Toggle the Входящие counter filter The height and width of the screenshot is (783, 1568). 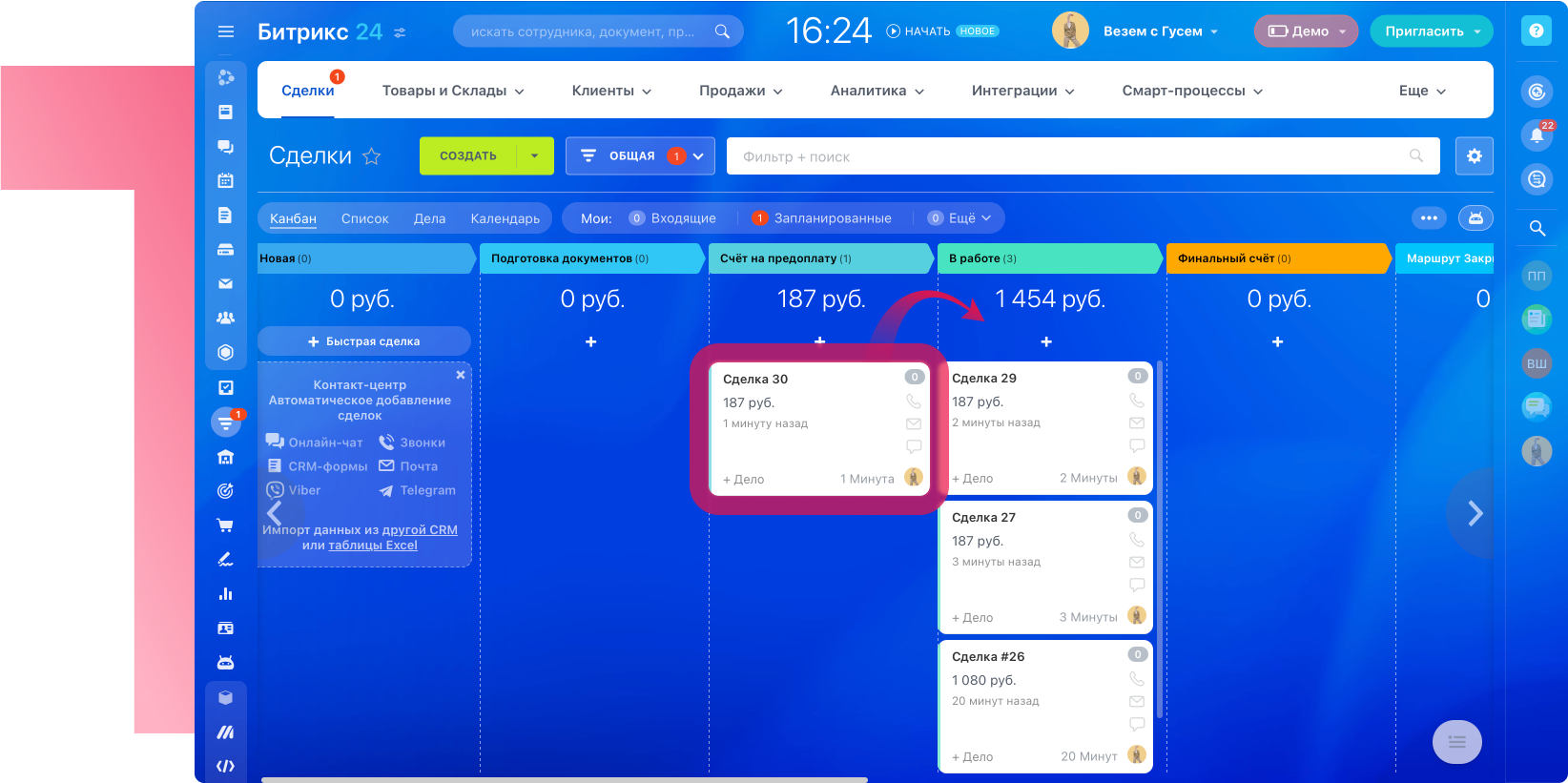point(672,218)
